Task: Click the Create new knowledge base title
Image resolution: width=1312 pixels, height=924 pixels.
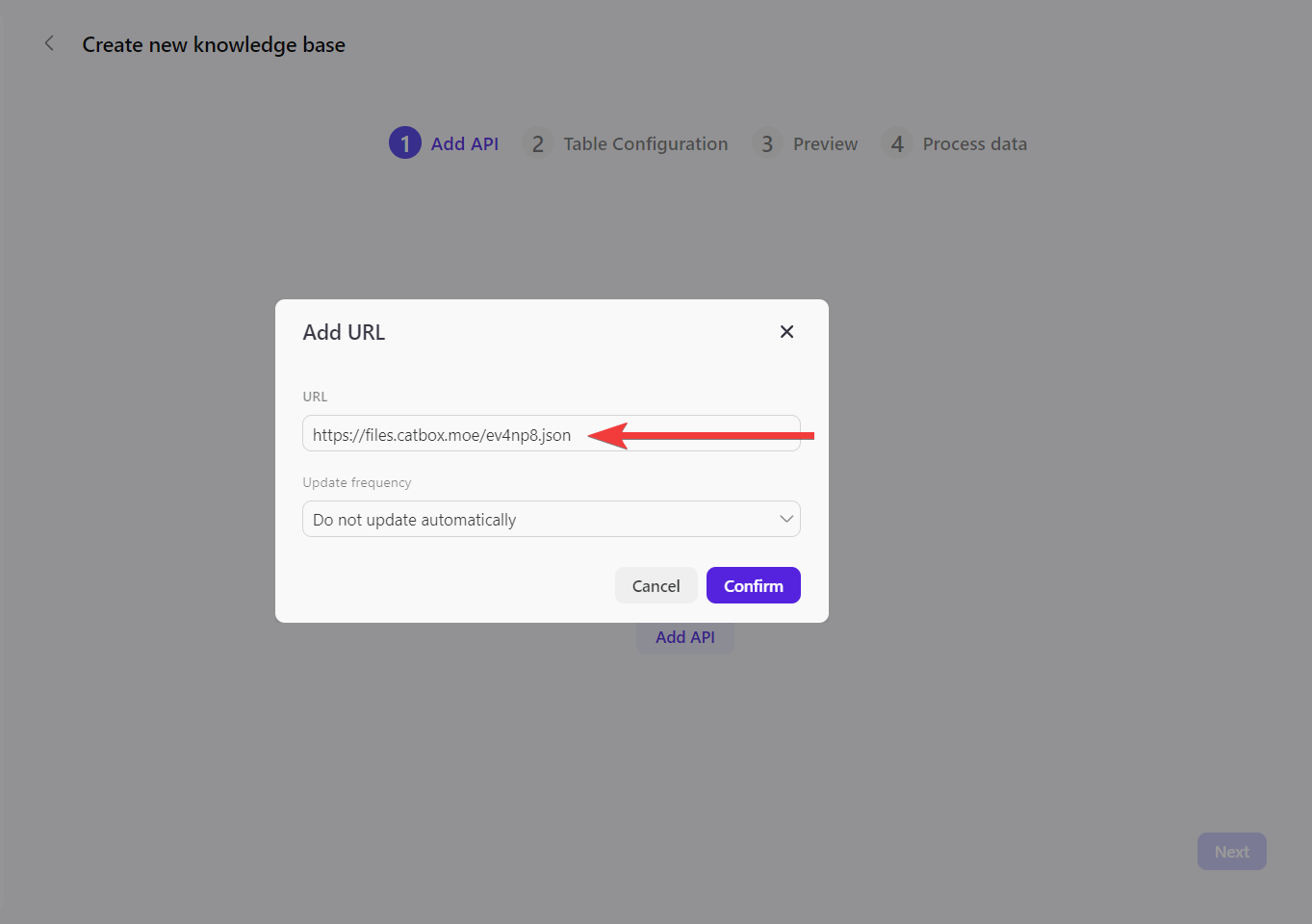Action: (214, 45)
